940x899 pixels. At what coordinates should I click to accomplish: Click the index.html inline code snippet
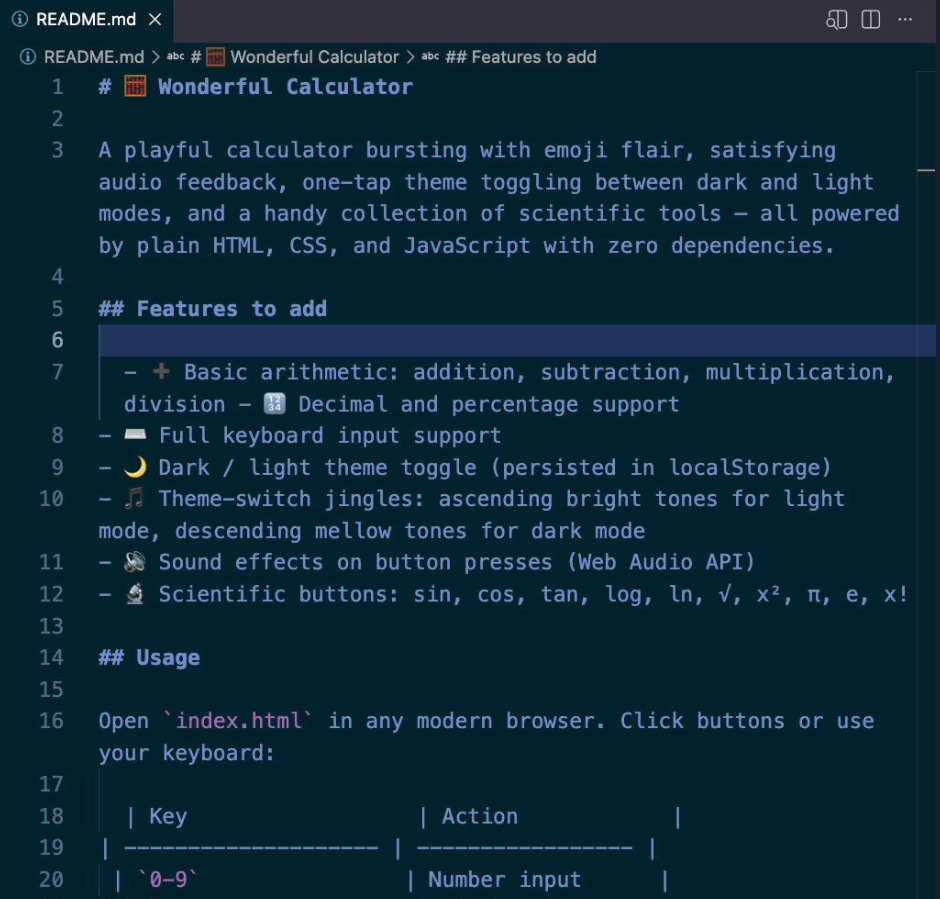coord(239,720)
